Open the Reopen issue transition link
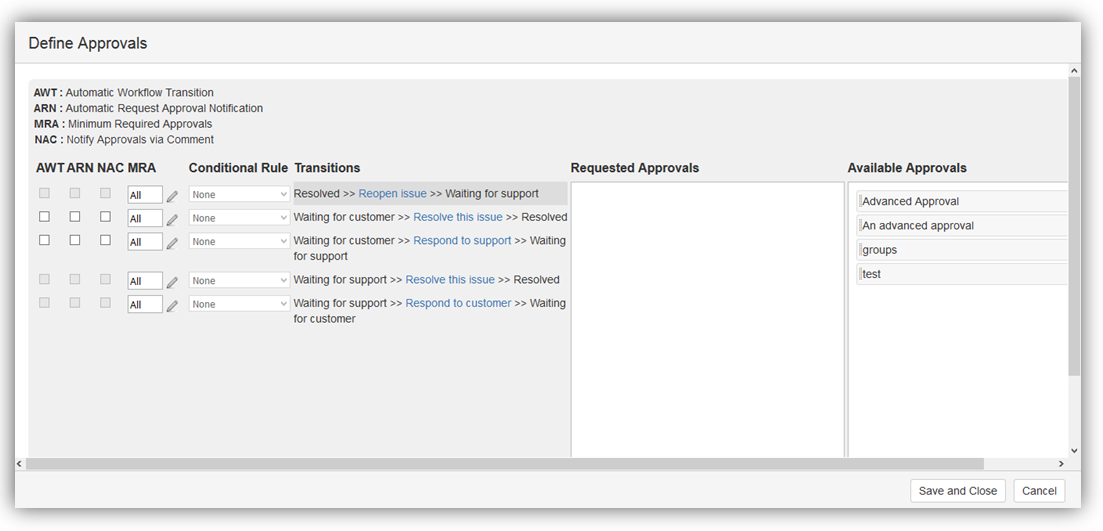1103x531 pixels. (x=392, y=194)
